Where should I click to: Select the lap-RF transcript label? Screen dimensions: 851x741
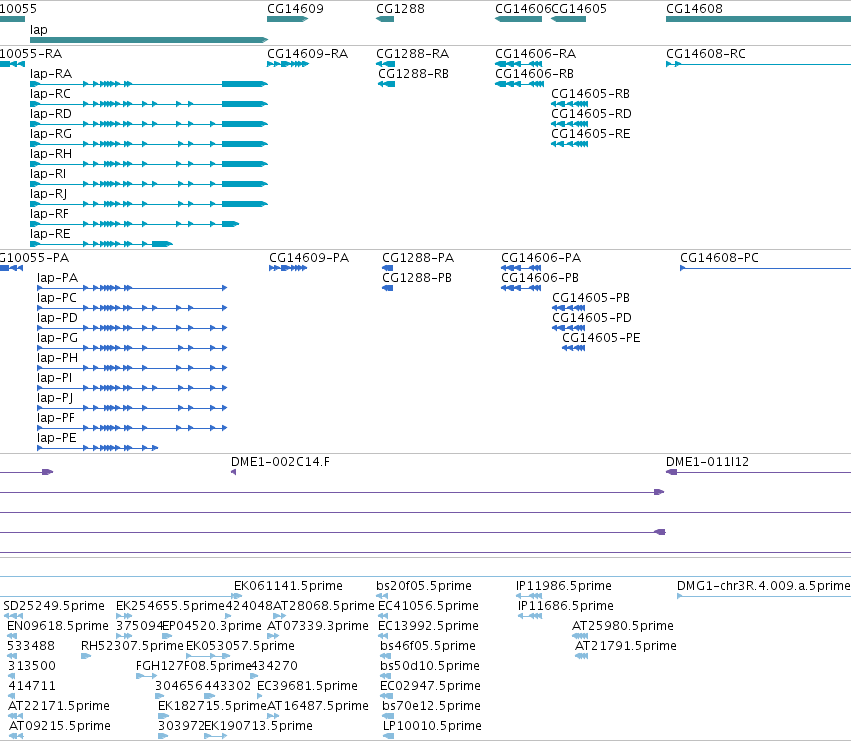[x=49, y=214]
